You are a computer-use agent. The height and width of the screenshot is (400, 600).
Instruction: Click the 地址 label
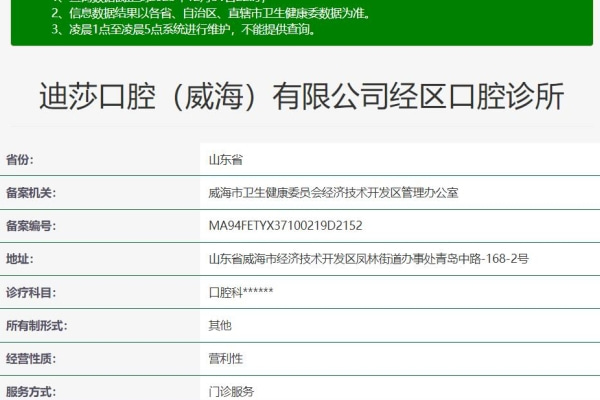pyautogui.click(x=20, y=259)
